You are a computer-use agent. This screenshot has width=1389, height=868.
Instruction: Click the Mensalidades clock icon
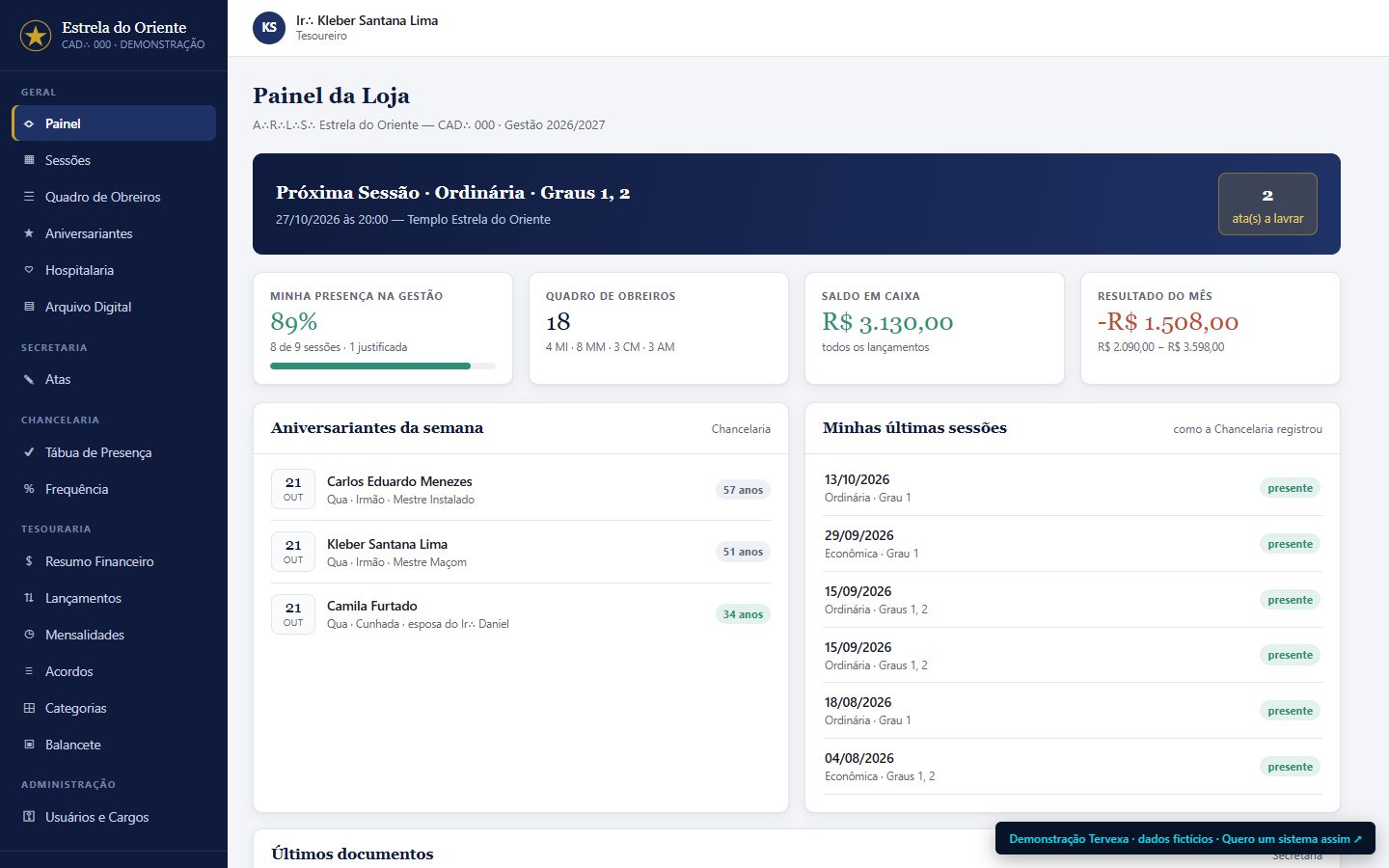29,635
